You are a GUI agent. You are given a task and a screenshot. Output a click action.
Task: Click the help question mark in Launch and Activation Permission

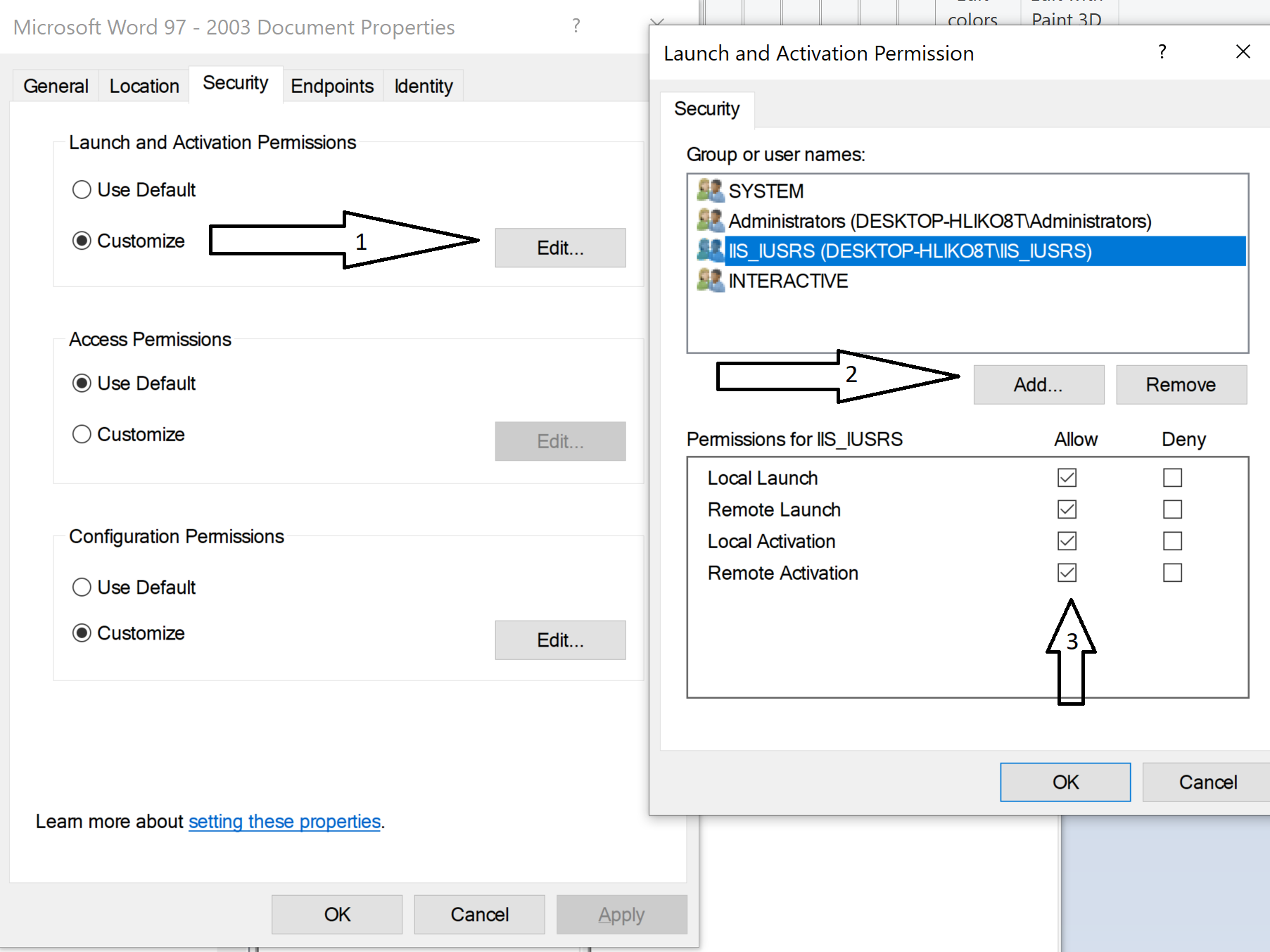point(1162,52)
